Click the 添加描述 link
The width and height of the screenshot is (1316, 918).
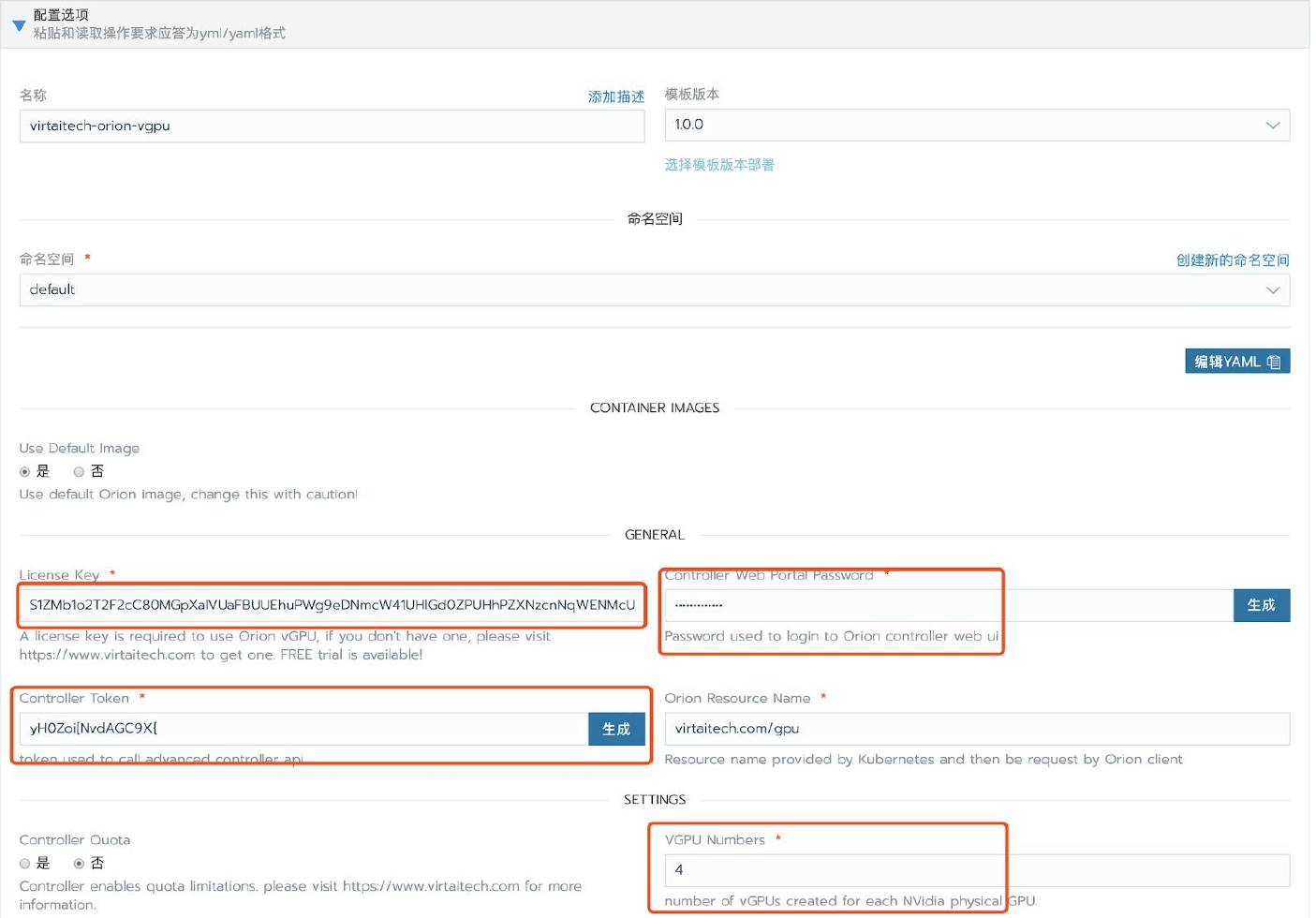[615, 96]
